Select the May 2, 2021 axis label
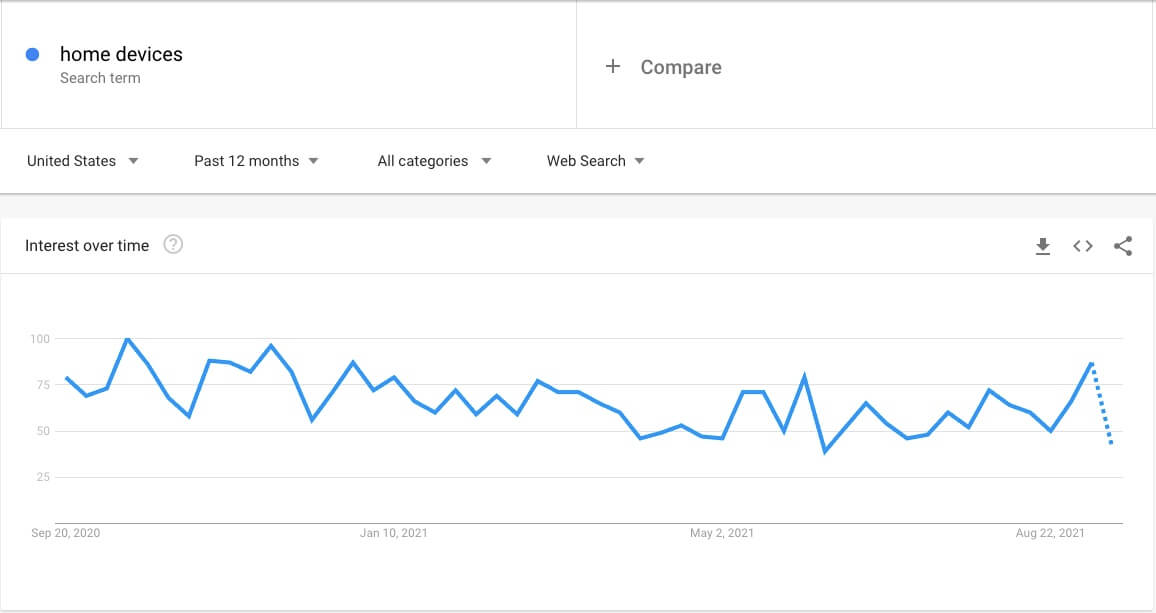1156x613 pixels. click(x=722, y=533)
